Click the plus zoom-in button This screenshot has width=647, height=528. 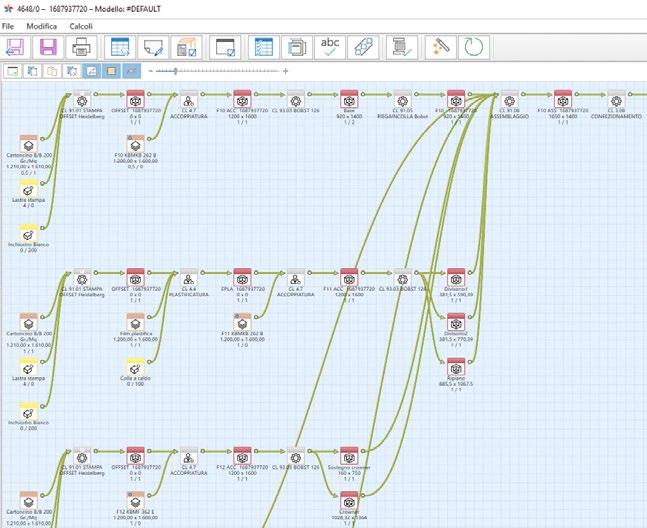coord(286,71)
